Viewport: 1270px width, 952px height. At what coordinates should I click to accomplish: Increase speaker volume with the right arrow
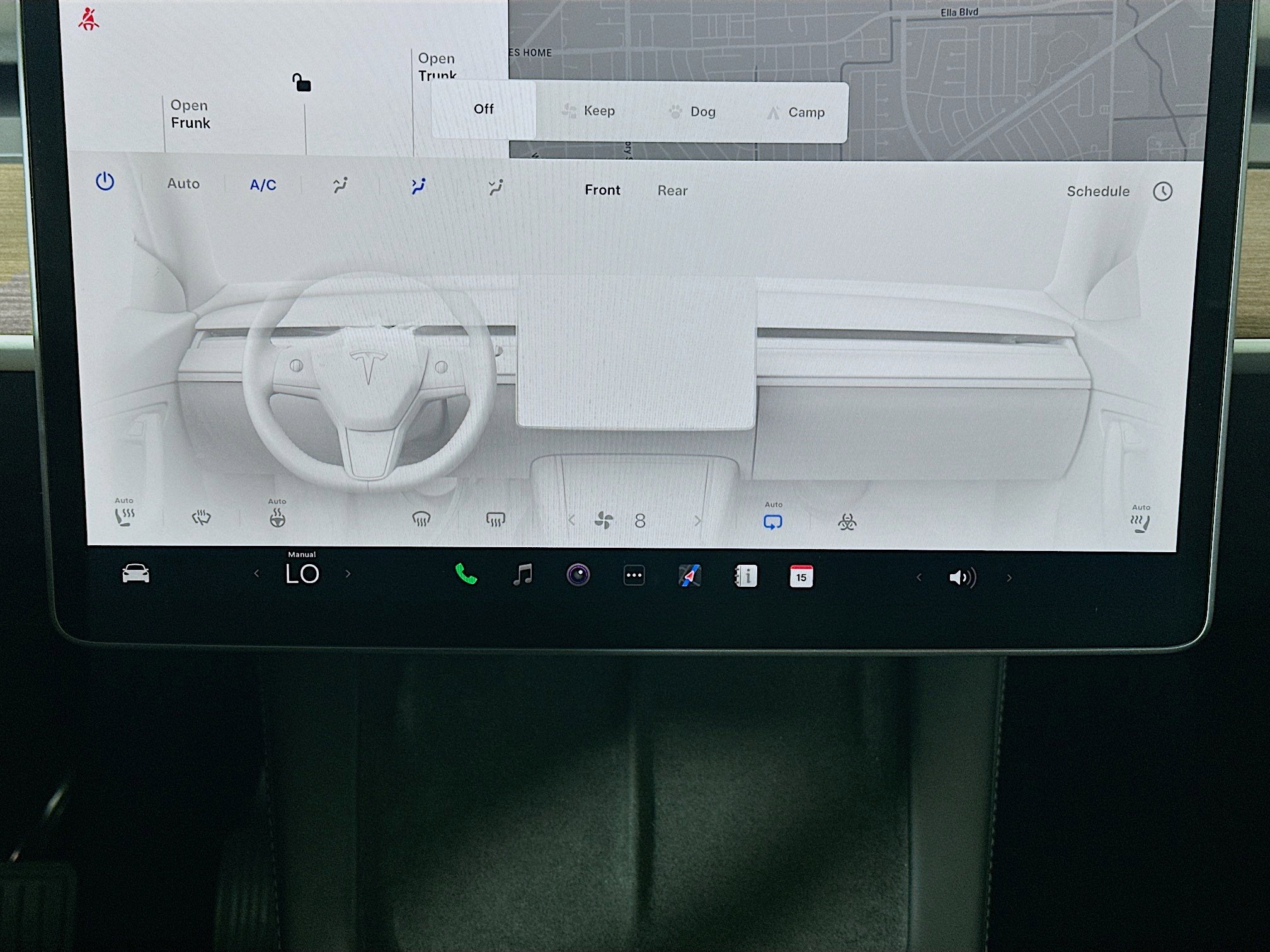coord(1010,577)
